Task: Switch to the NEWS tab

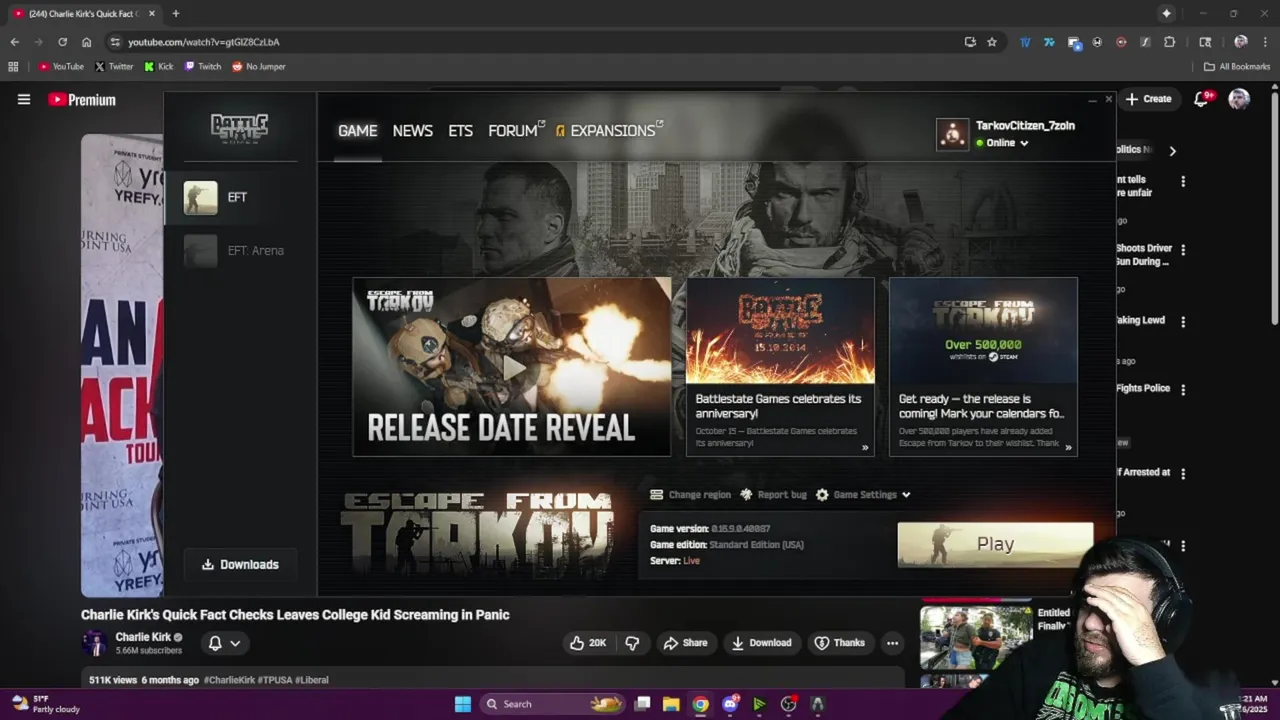Action: (412, 131)
